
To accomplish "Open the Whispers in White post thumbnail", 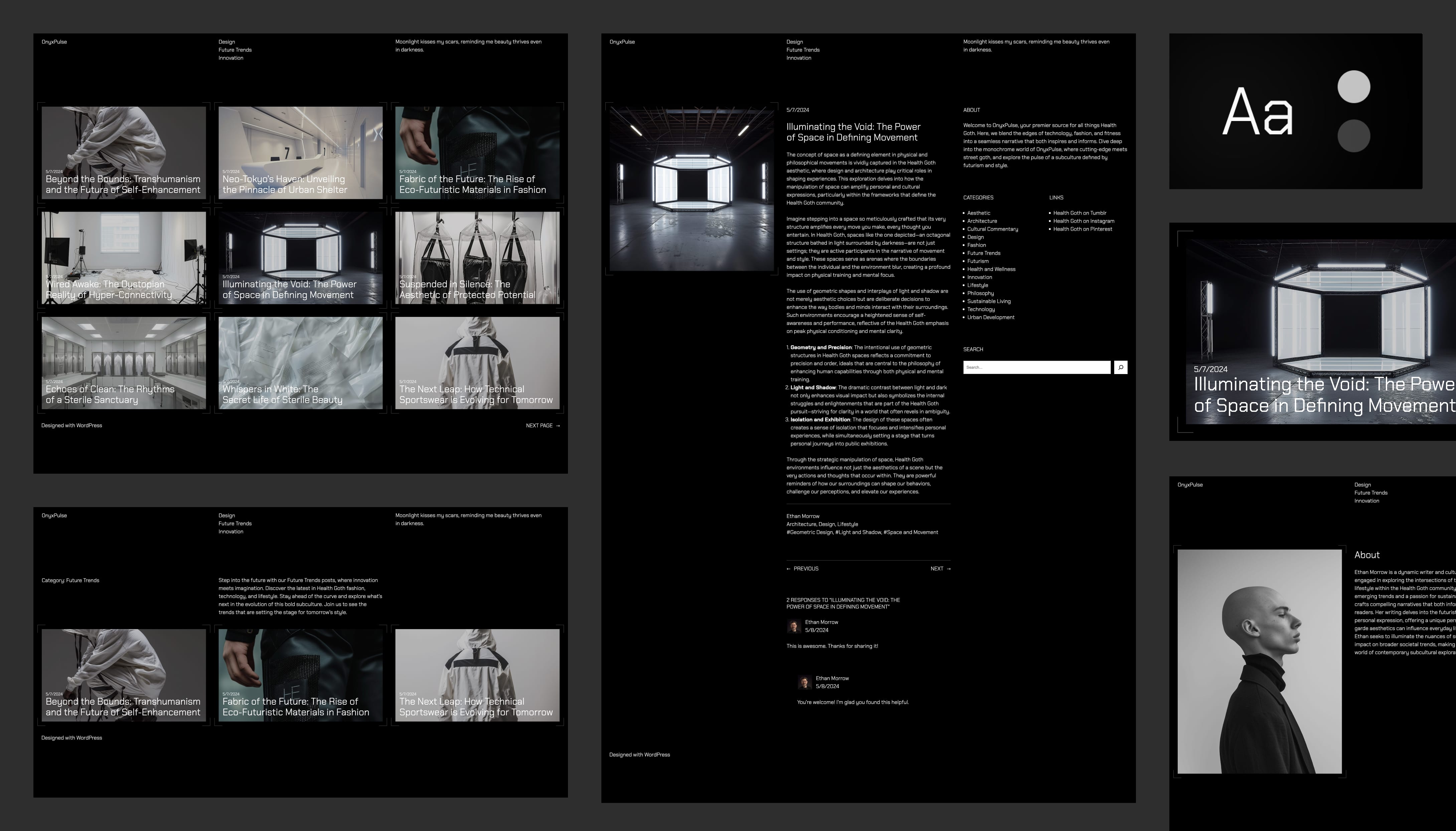I will (300, 362).
